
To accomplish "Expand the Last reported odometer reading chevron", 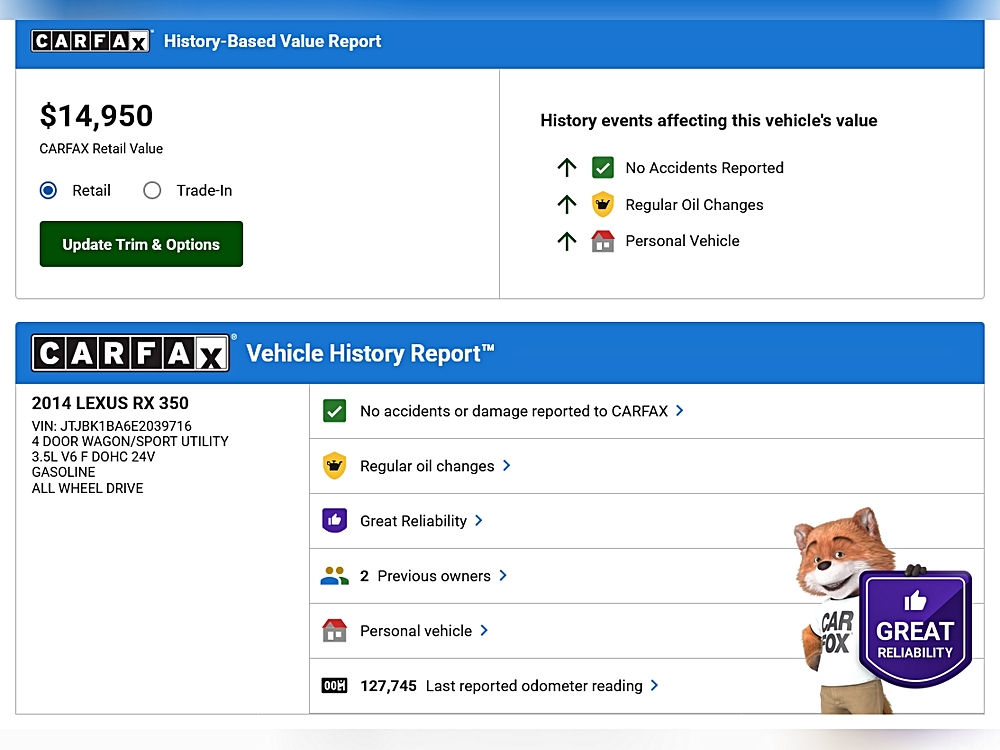I will [655, 685].
